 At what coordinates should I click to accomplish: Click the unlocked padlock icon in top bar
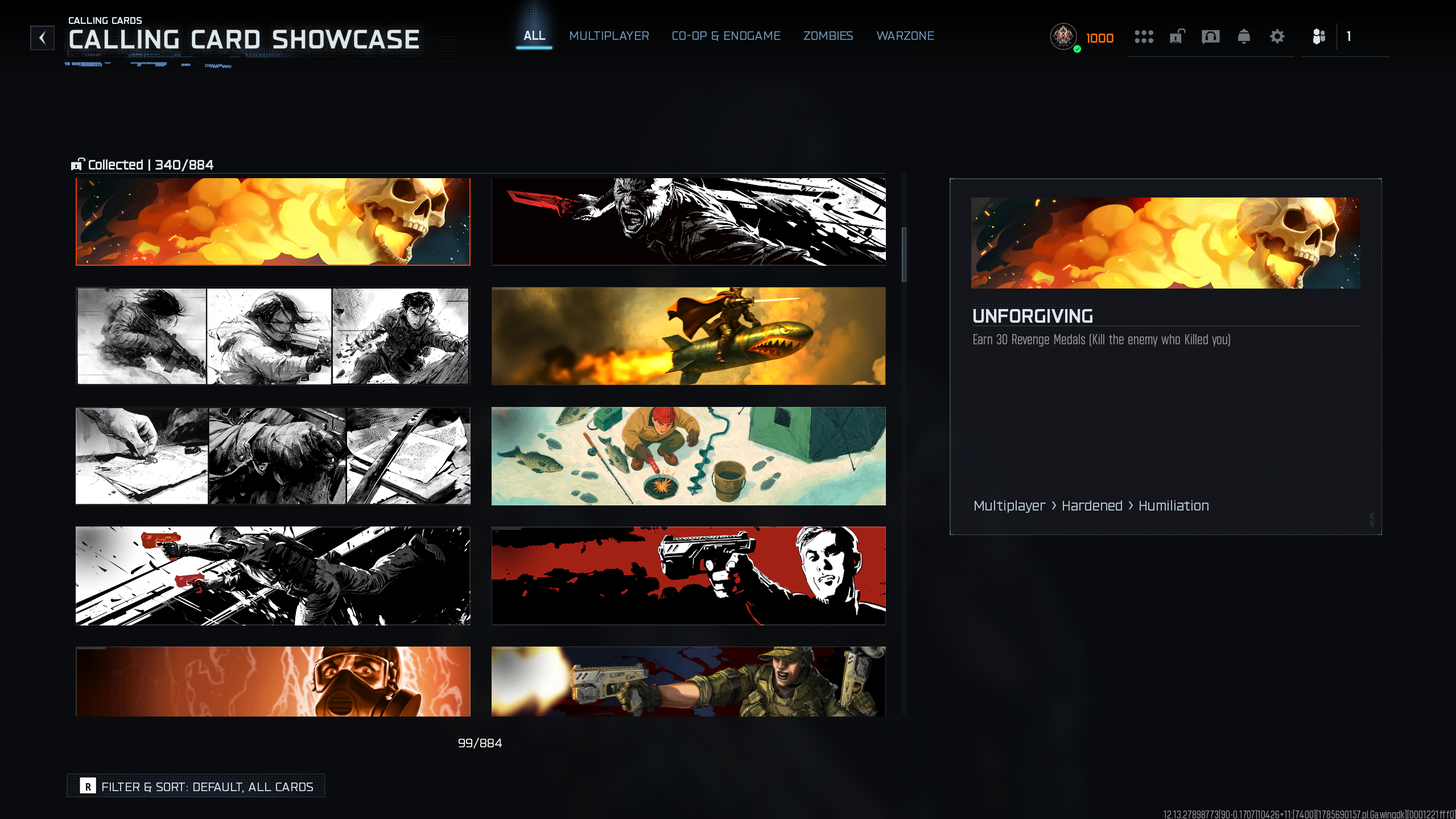pos(1177,36)
